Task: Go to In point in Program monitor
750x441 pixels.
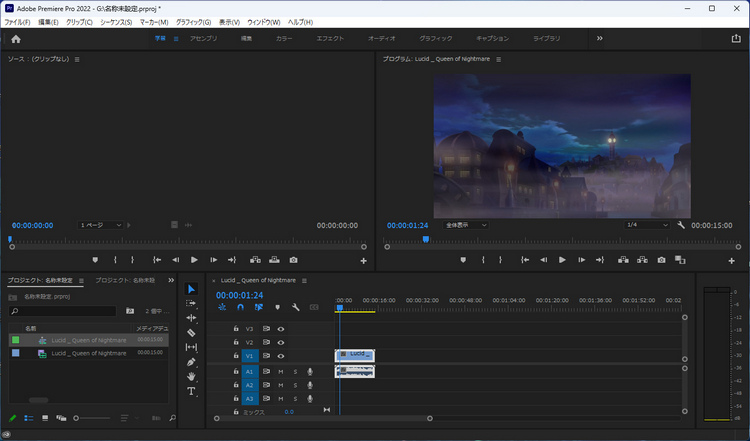Action: click(x=525, y=260)
